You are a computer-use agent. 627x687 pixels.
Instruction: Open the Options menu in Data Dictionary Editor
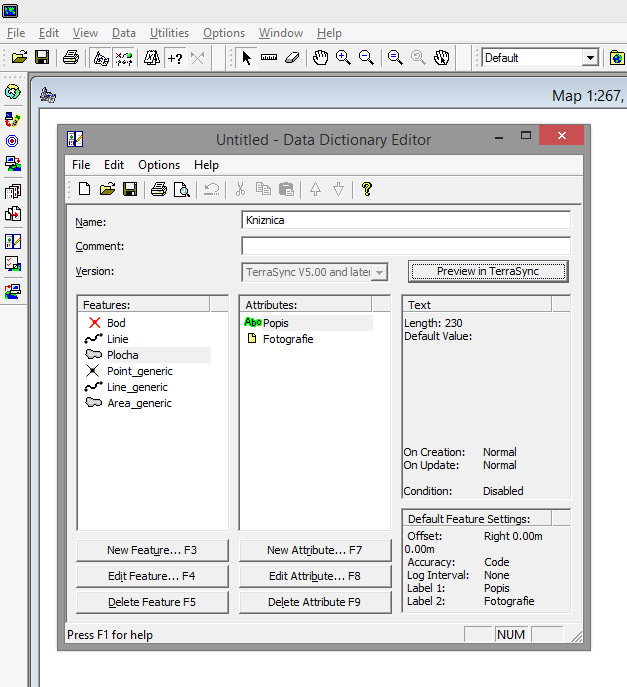pyautogui.click(x=159, y=165)
